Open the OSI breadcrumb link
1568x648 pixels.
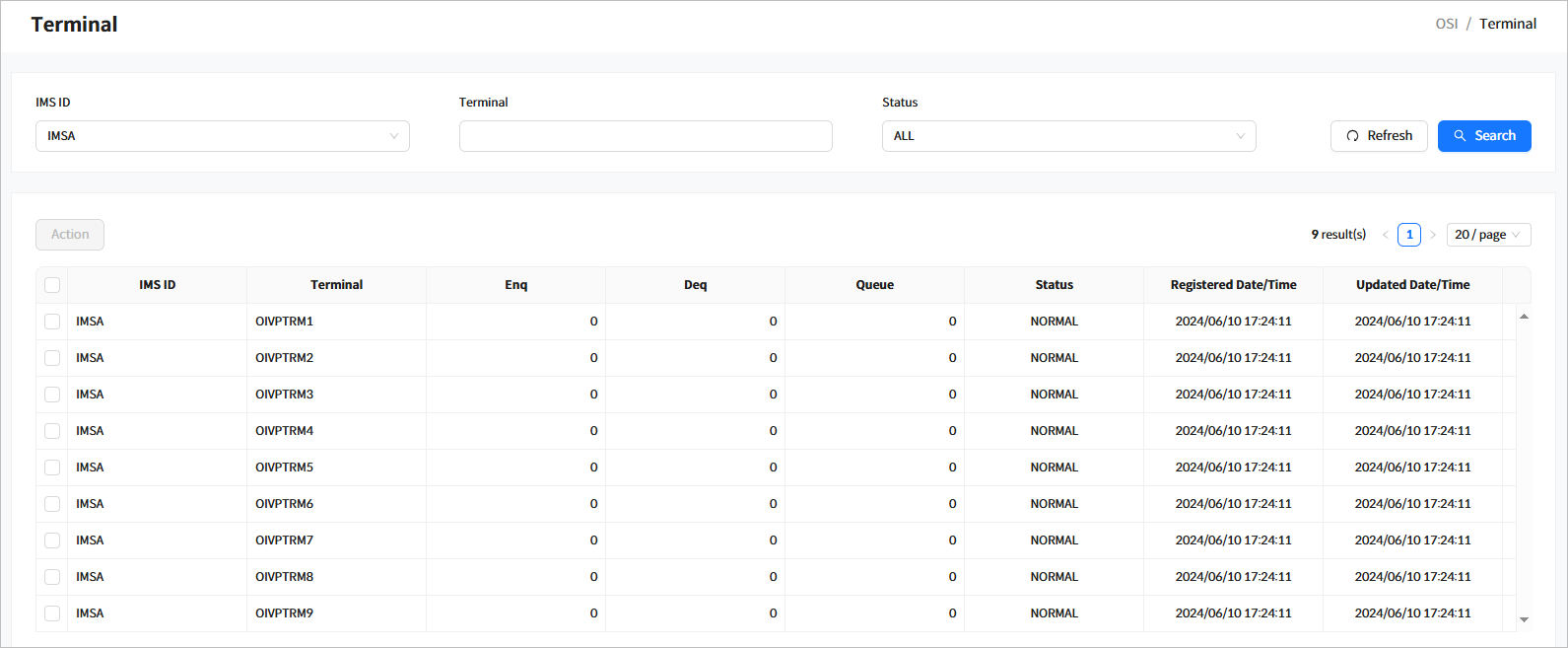pos(1446,24)
